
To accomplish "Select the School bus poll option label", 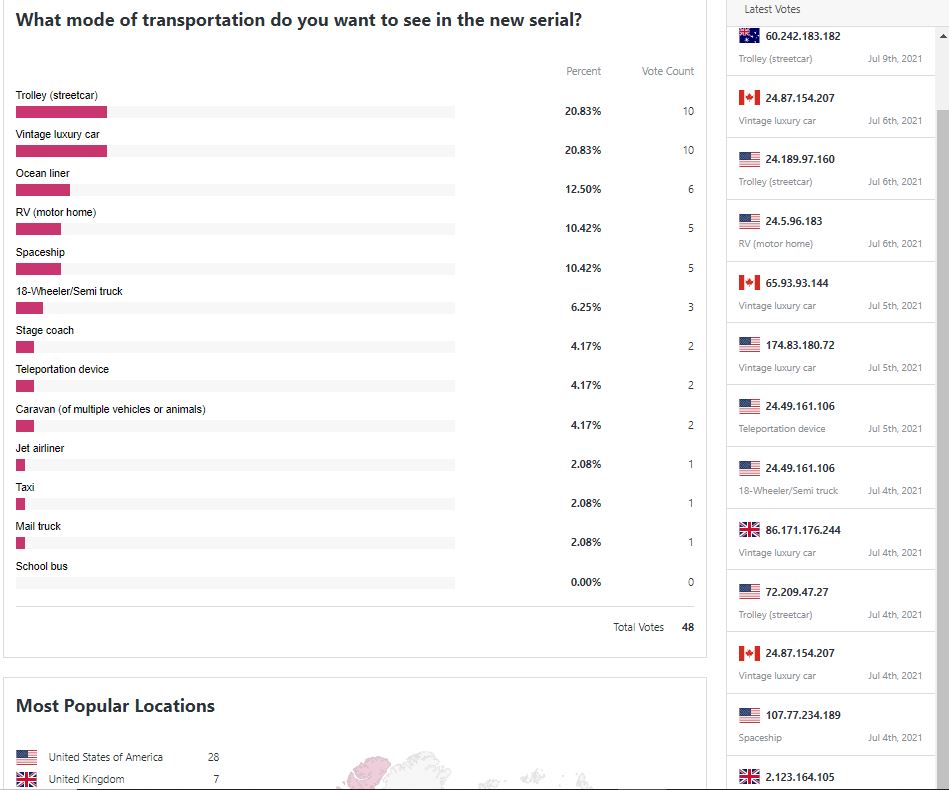I will 39,566.
